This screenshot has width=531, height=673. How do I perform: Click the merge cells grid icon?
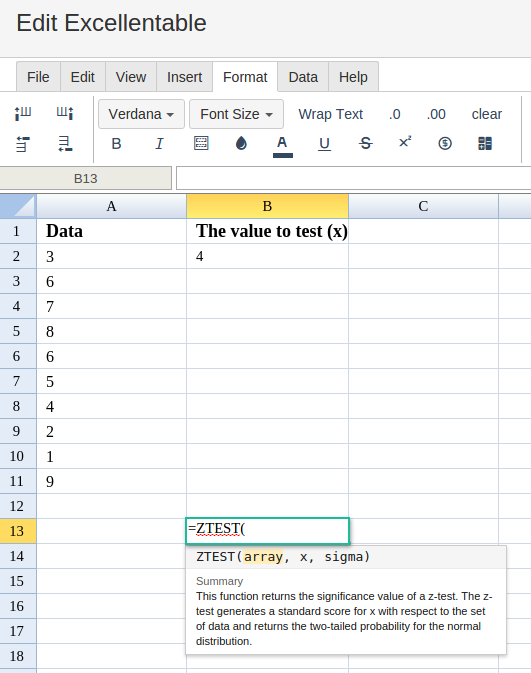point(485,143)
